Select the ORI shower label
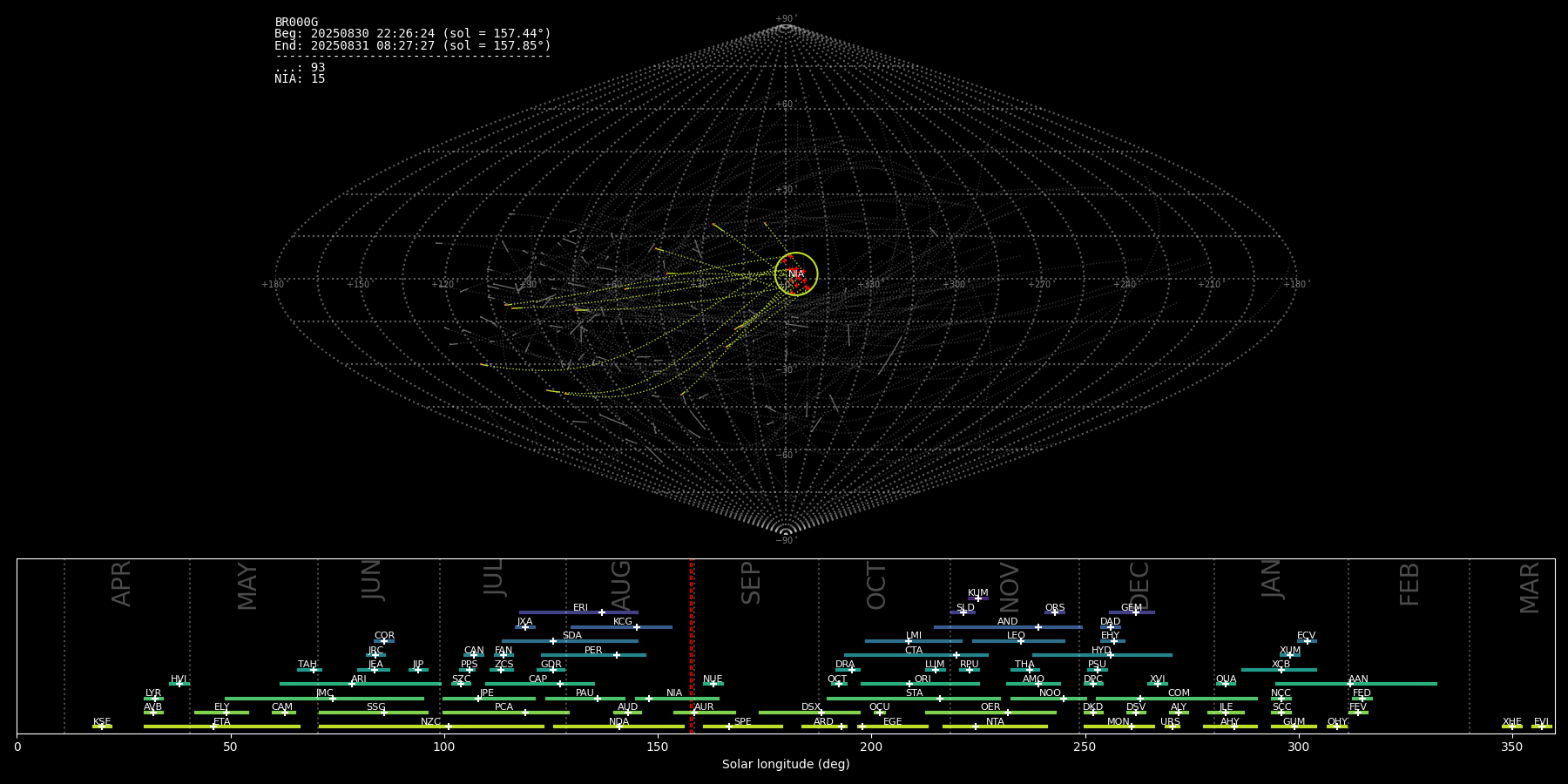Image resolution: width=1568 pixels, height=784 pixels. [923, 679]
